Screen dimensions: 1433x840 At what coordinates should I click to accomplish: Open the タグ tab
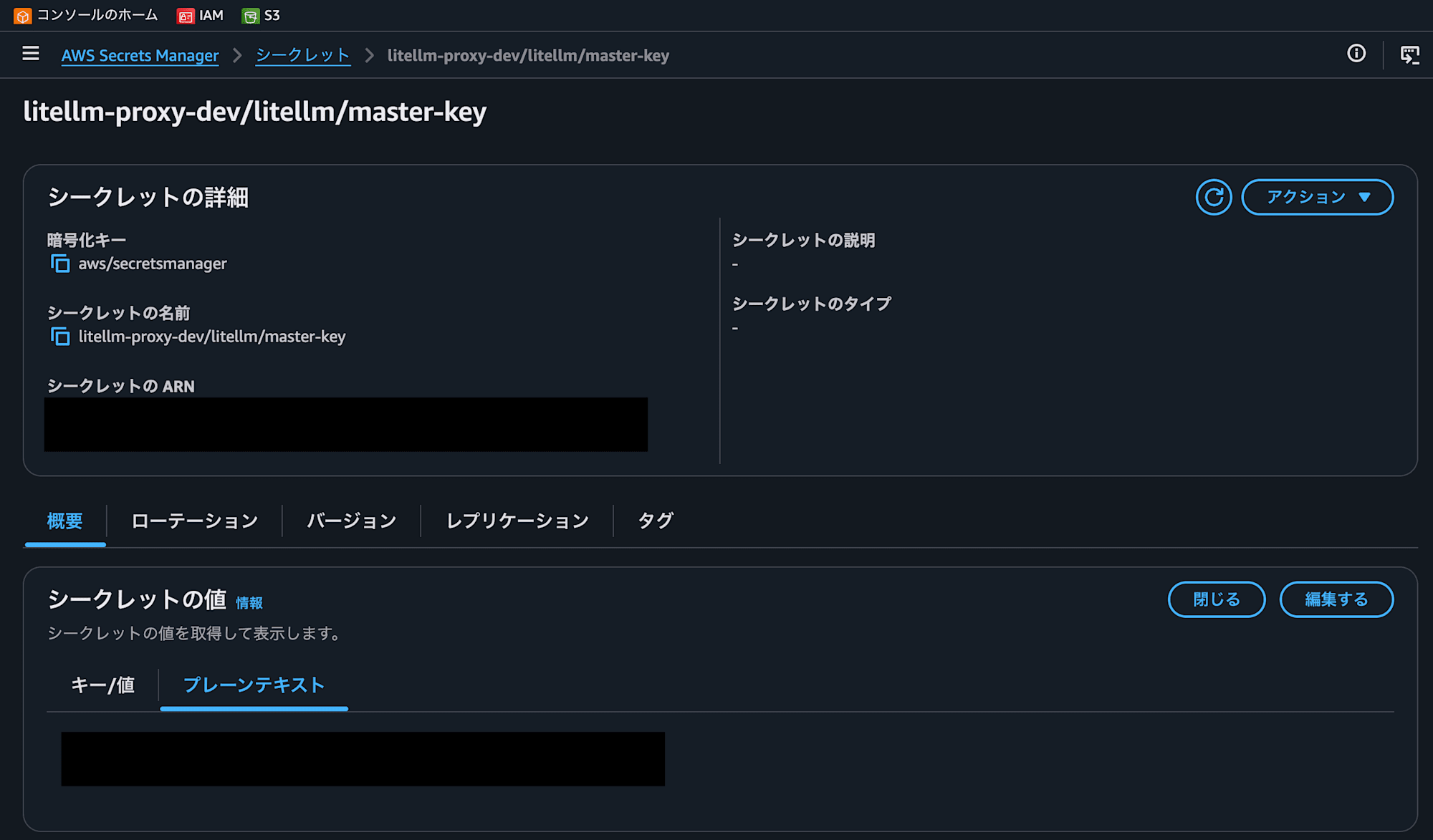[656, 521]
